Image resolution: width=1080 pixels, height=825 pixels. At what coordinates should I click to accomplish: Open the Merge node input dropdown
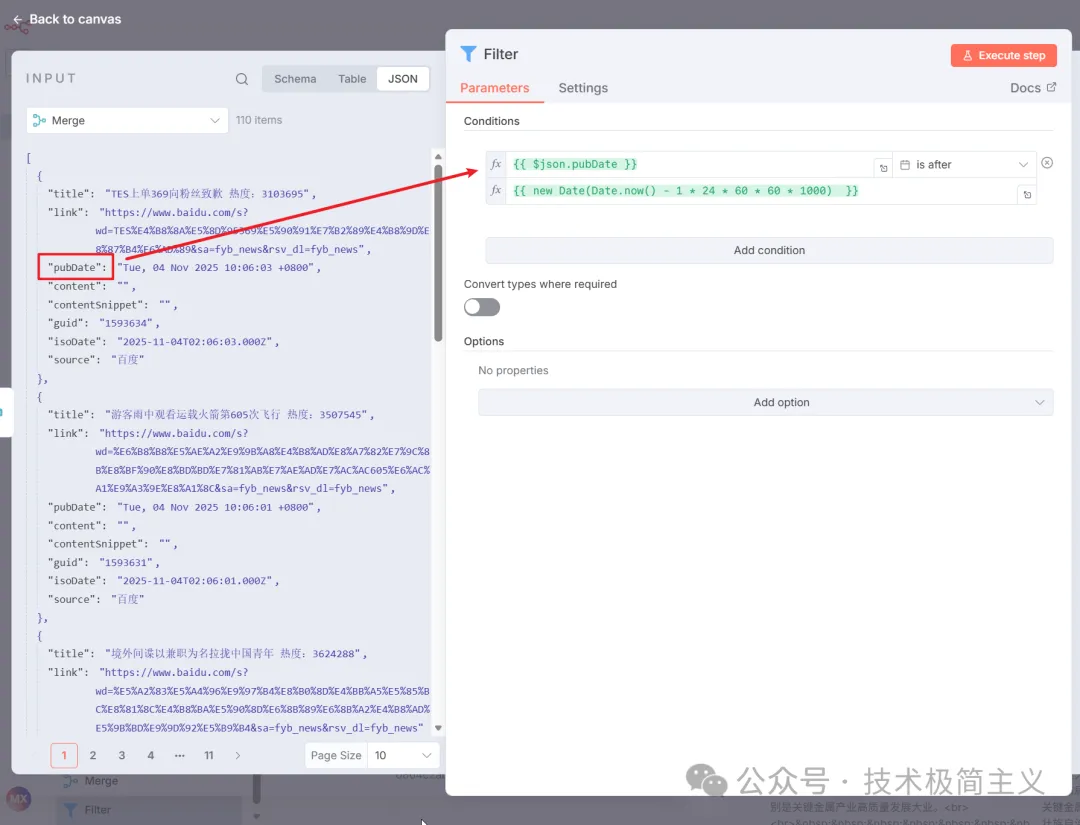pos(127,121)
